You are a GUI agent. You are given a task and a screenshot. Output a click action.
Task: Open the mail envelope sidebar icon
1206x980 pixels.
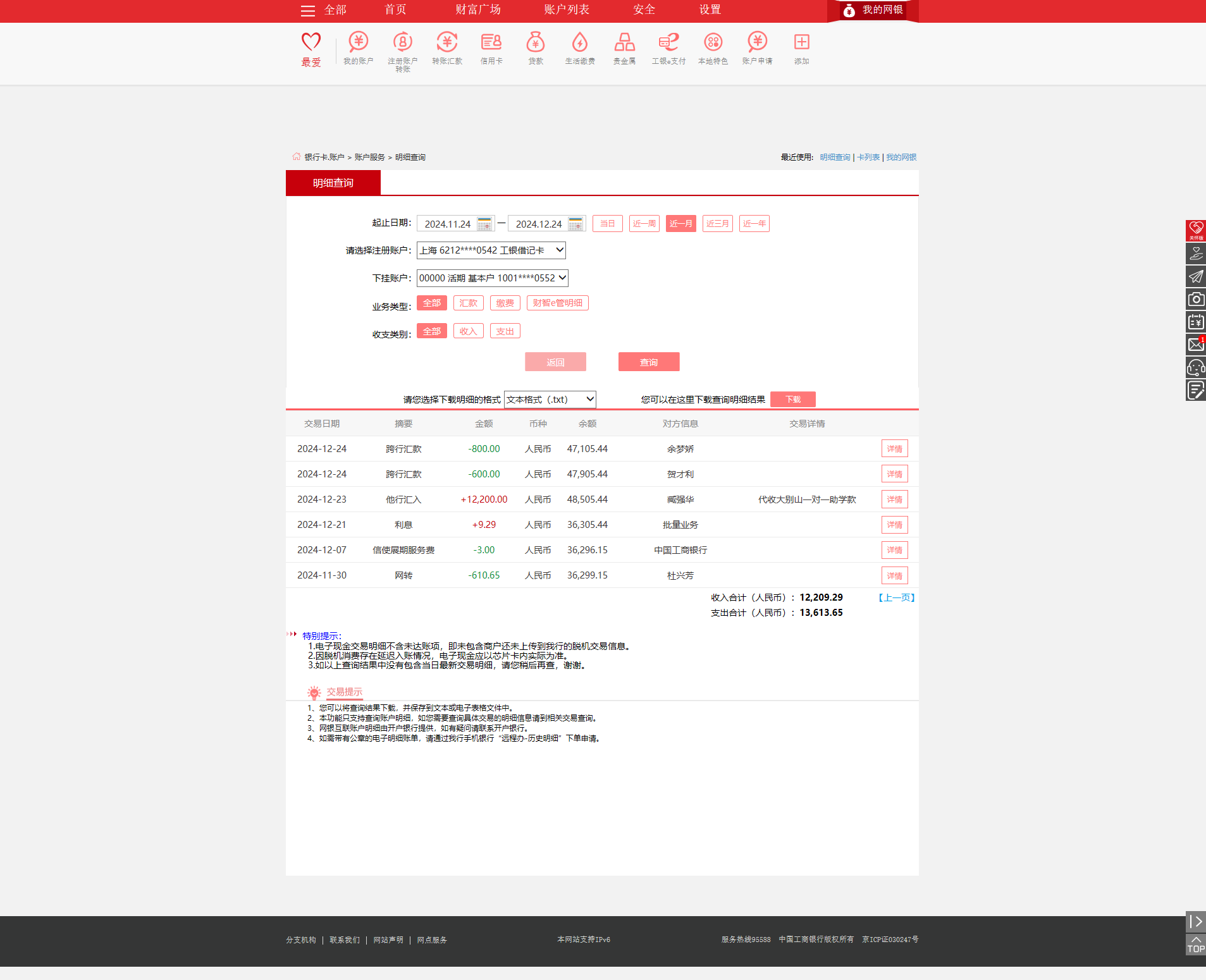[x=1196, y=345]
